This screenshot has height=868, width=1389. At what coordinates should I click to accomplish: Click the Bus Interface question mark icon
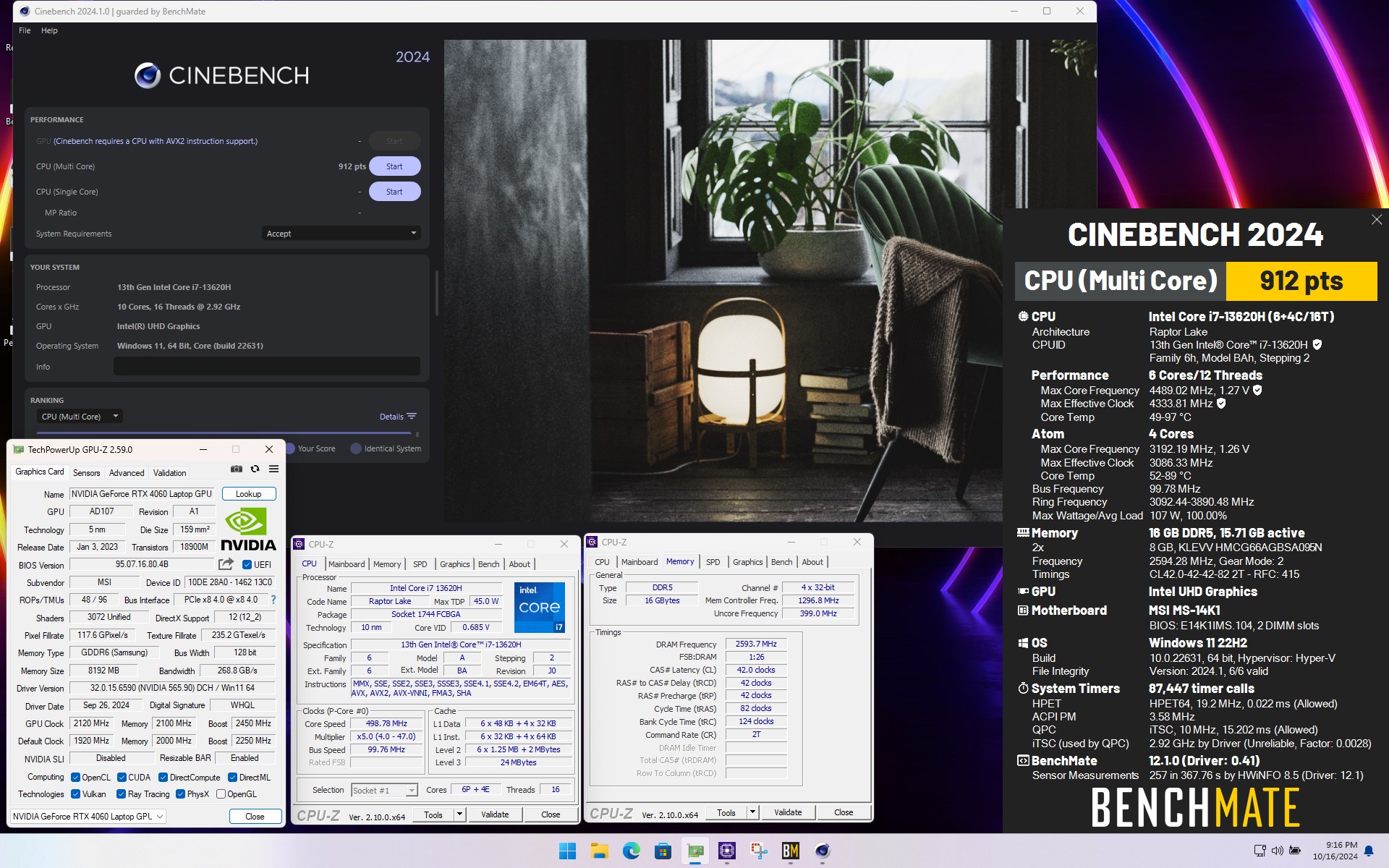point(273,600)
